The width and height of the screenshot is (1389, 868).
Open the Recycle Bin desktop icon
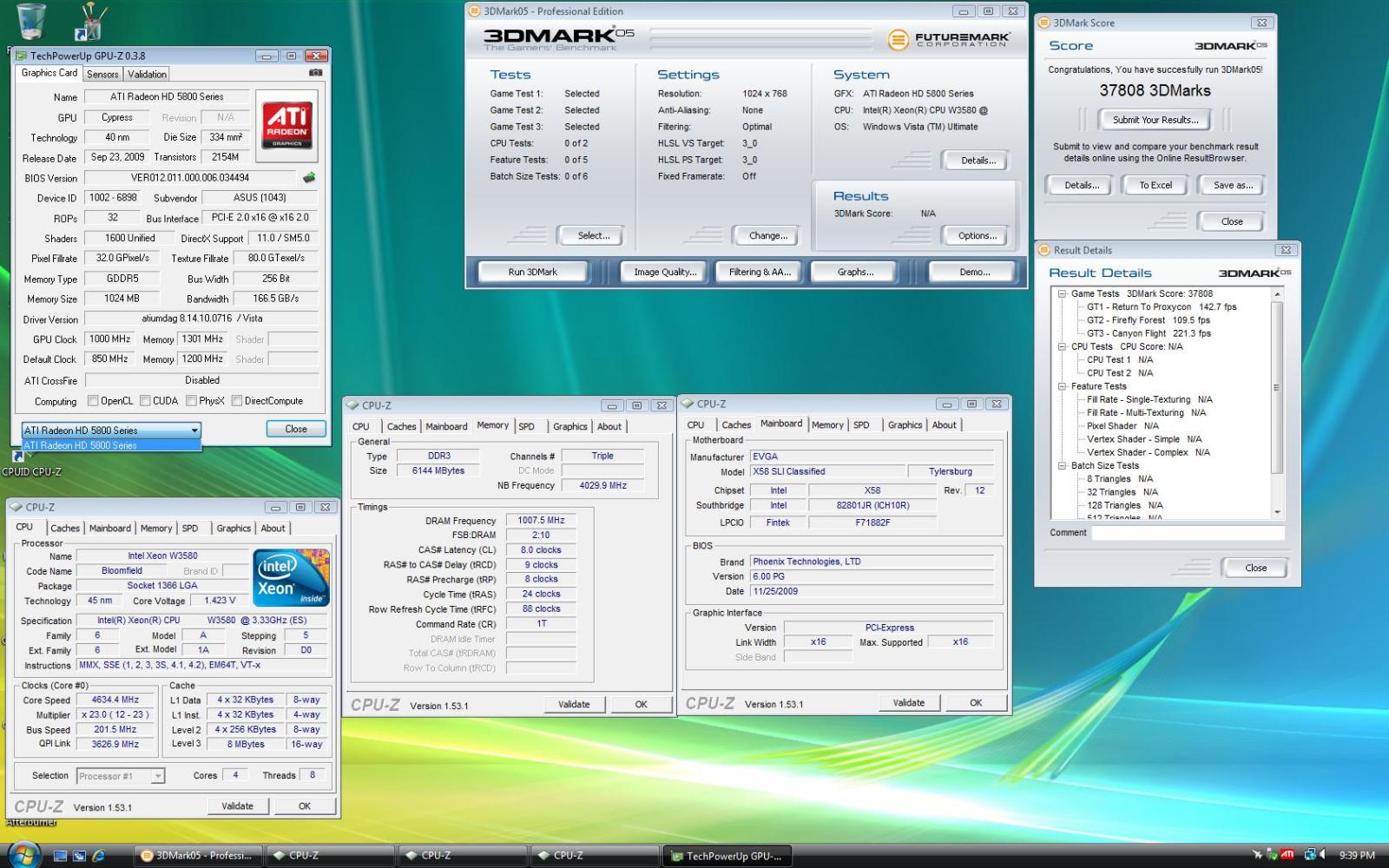click(x=31, y=22)
